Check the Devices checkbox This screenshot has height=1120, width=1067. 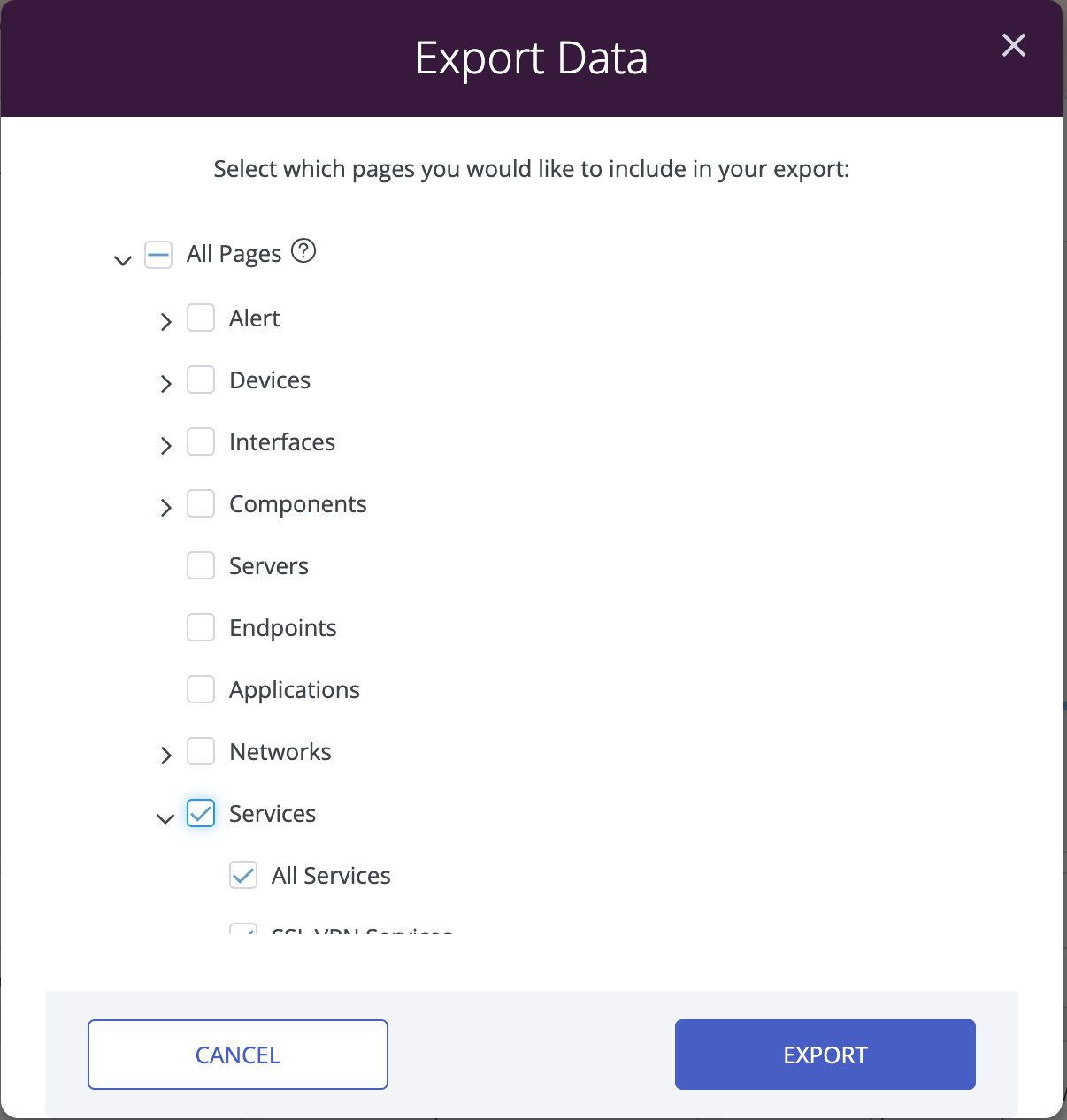(201, 380)
